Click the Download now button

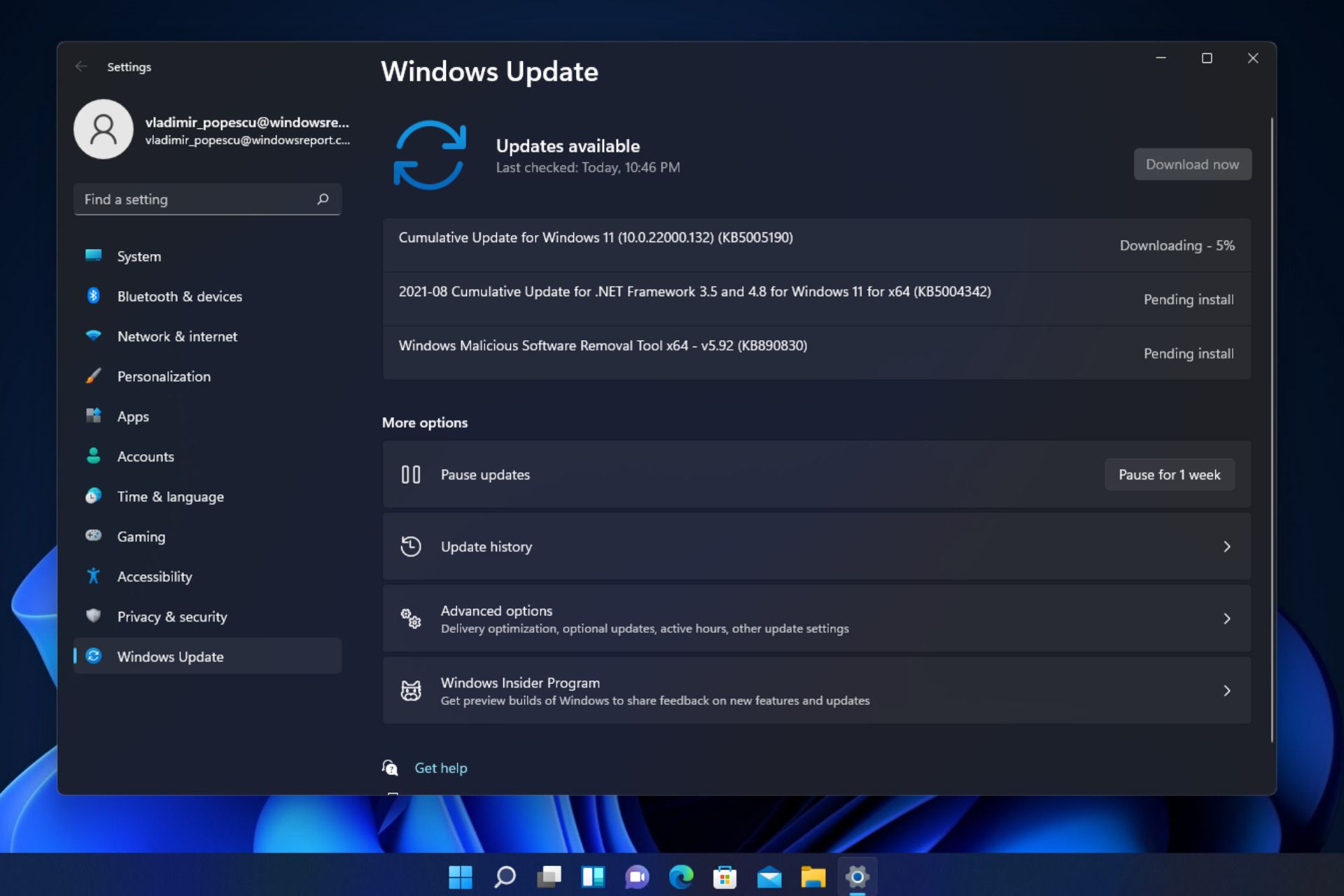point(1192,164)
